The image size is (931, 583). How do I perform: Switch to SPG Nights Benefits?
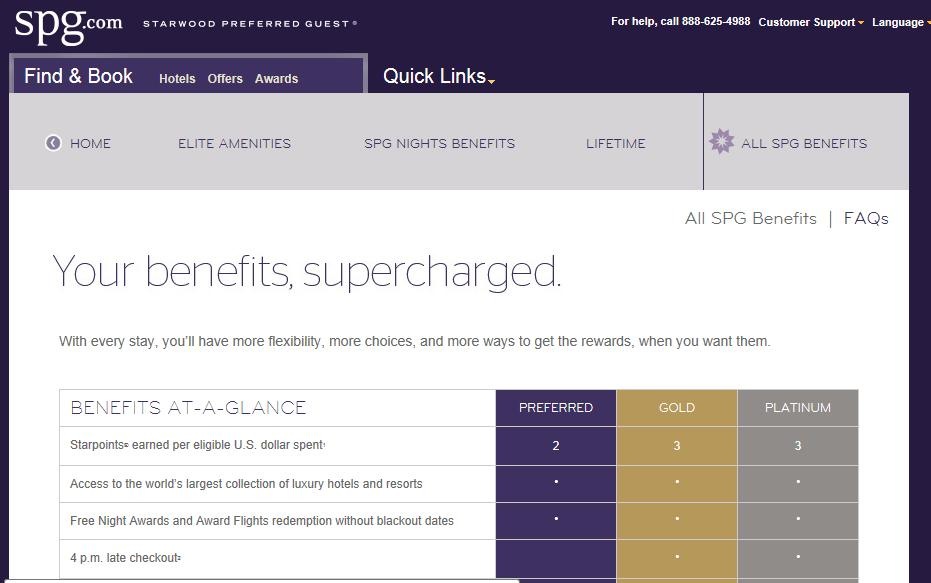click(439, 143)
